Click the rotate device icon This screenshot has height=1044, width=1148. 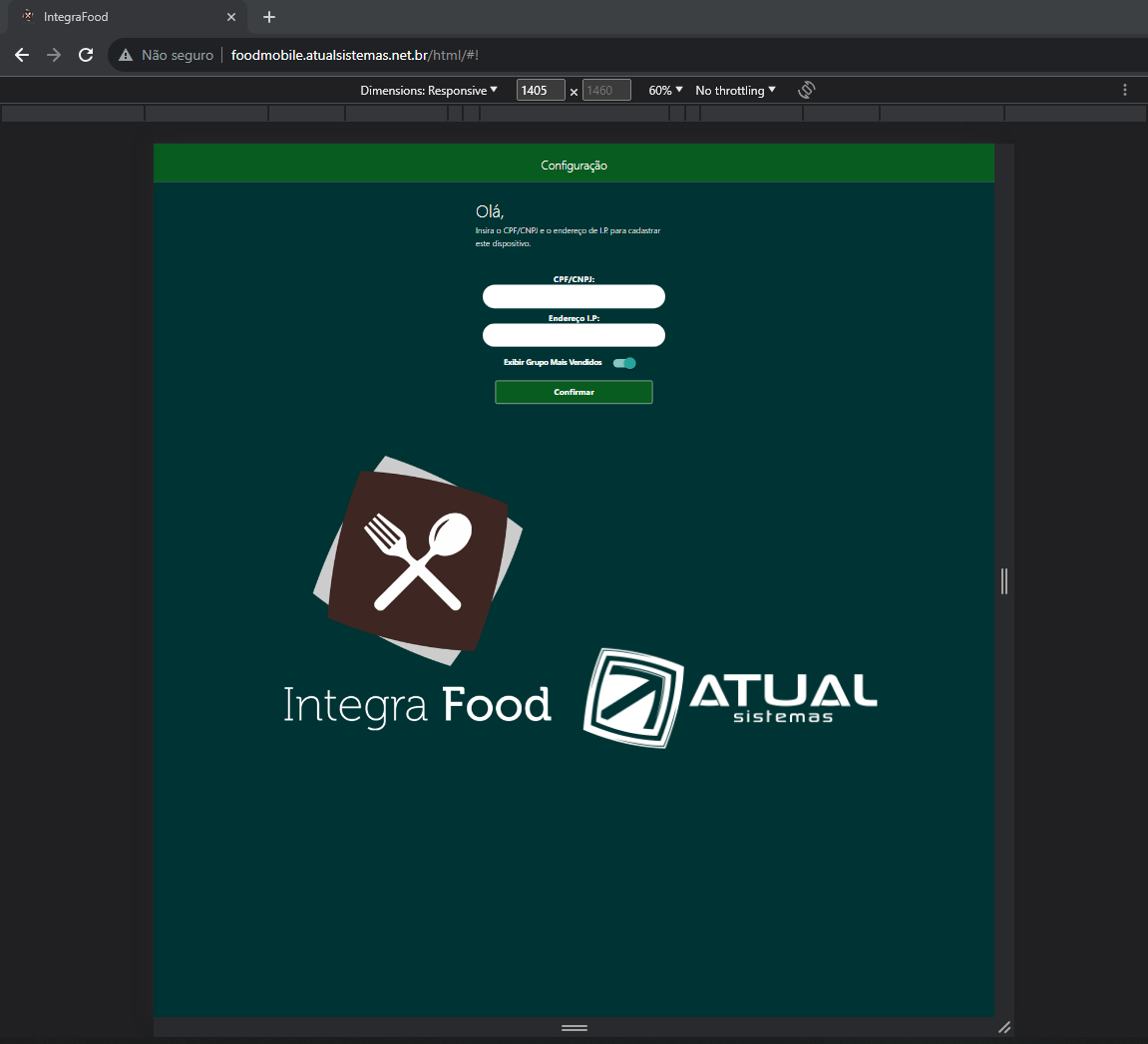[x=806, y=90]
